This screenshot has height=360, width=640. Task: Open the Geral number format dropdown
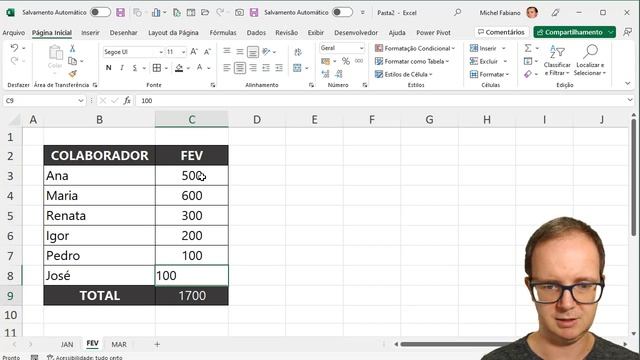[361, 48]
